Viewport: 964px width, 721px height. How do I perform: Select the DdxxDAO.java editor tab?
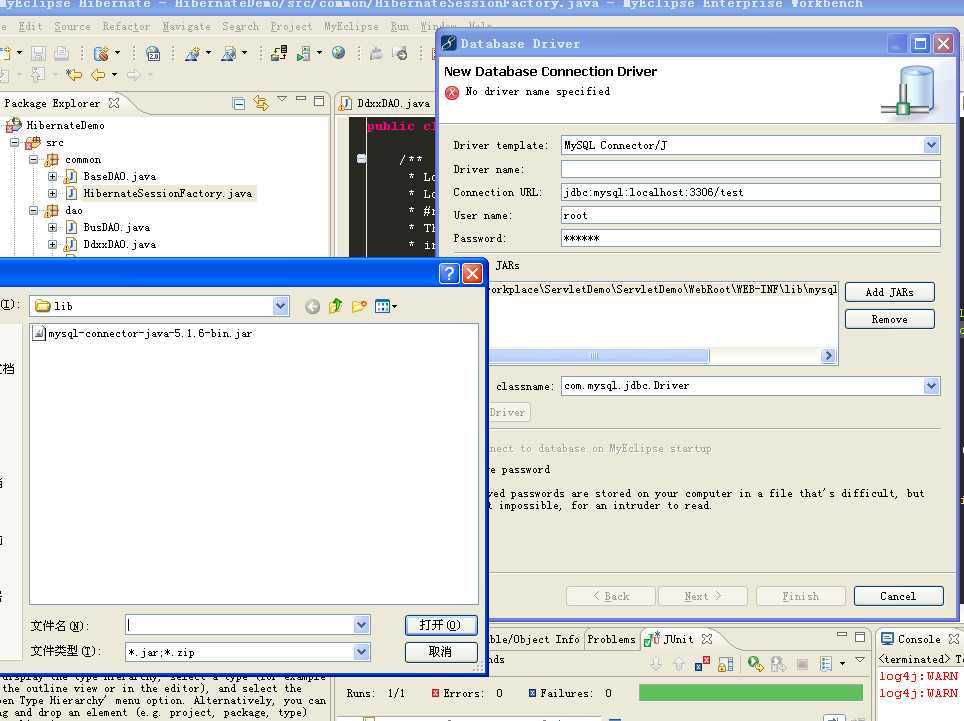pyautogui.click(x=385, y=103)
